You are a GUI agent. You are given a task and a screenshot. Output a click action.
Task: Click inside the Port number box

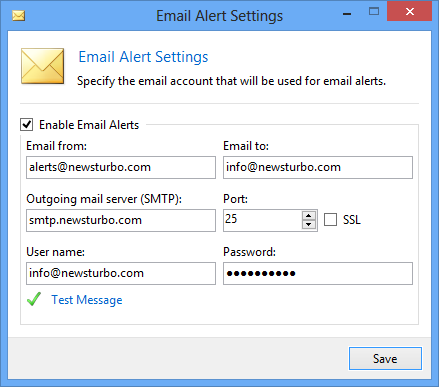point(263,220)
